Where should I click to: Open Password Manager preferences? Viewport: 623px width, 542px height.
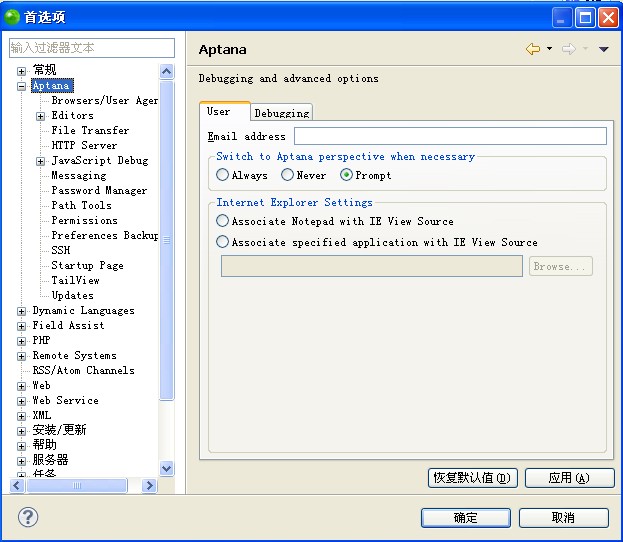coord(99,190)
